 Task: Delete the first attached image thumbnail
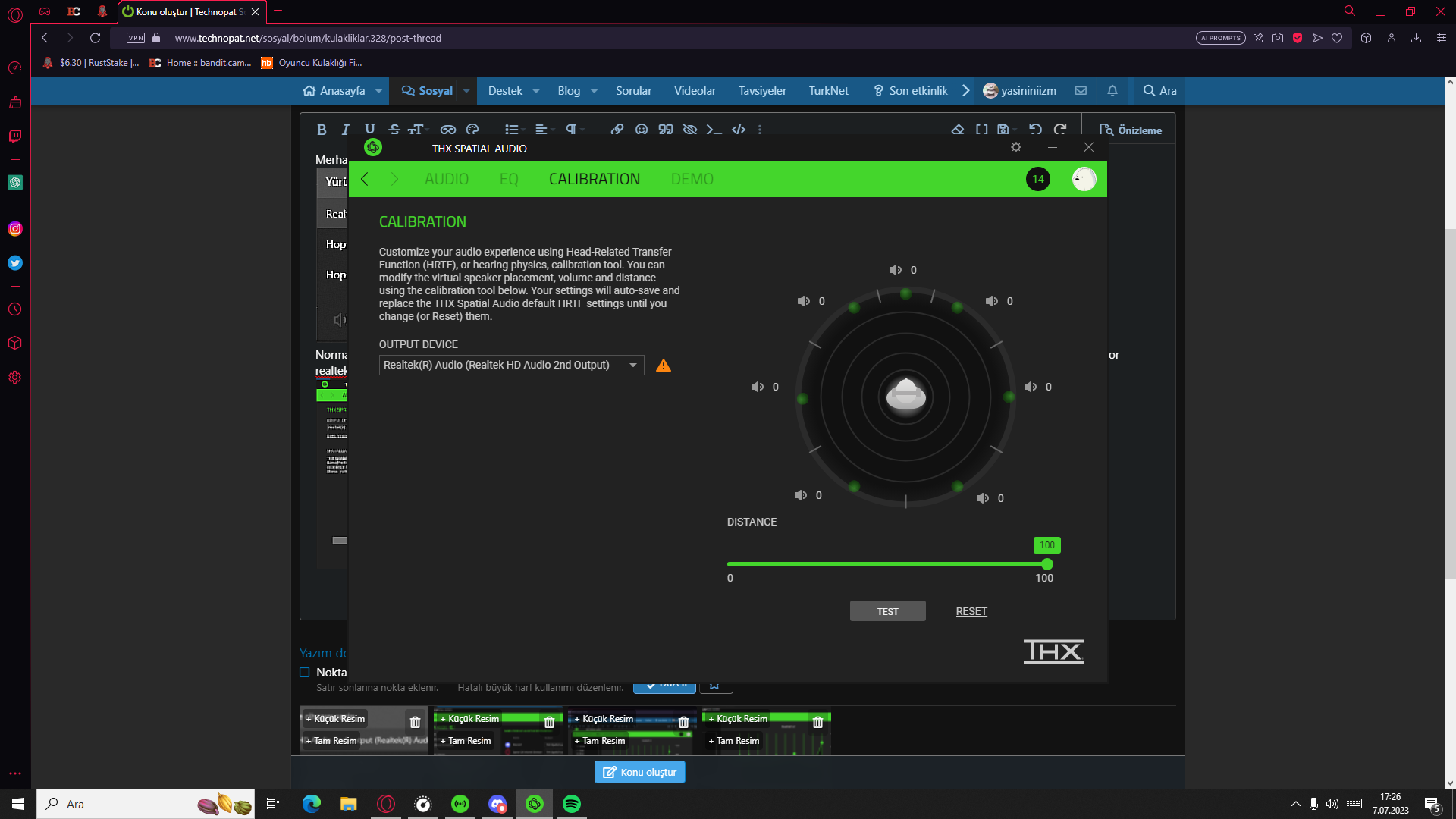click(415, 722)
